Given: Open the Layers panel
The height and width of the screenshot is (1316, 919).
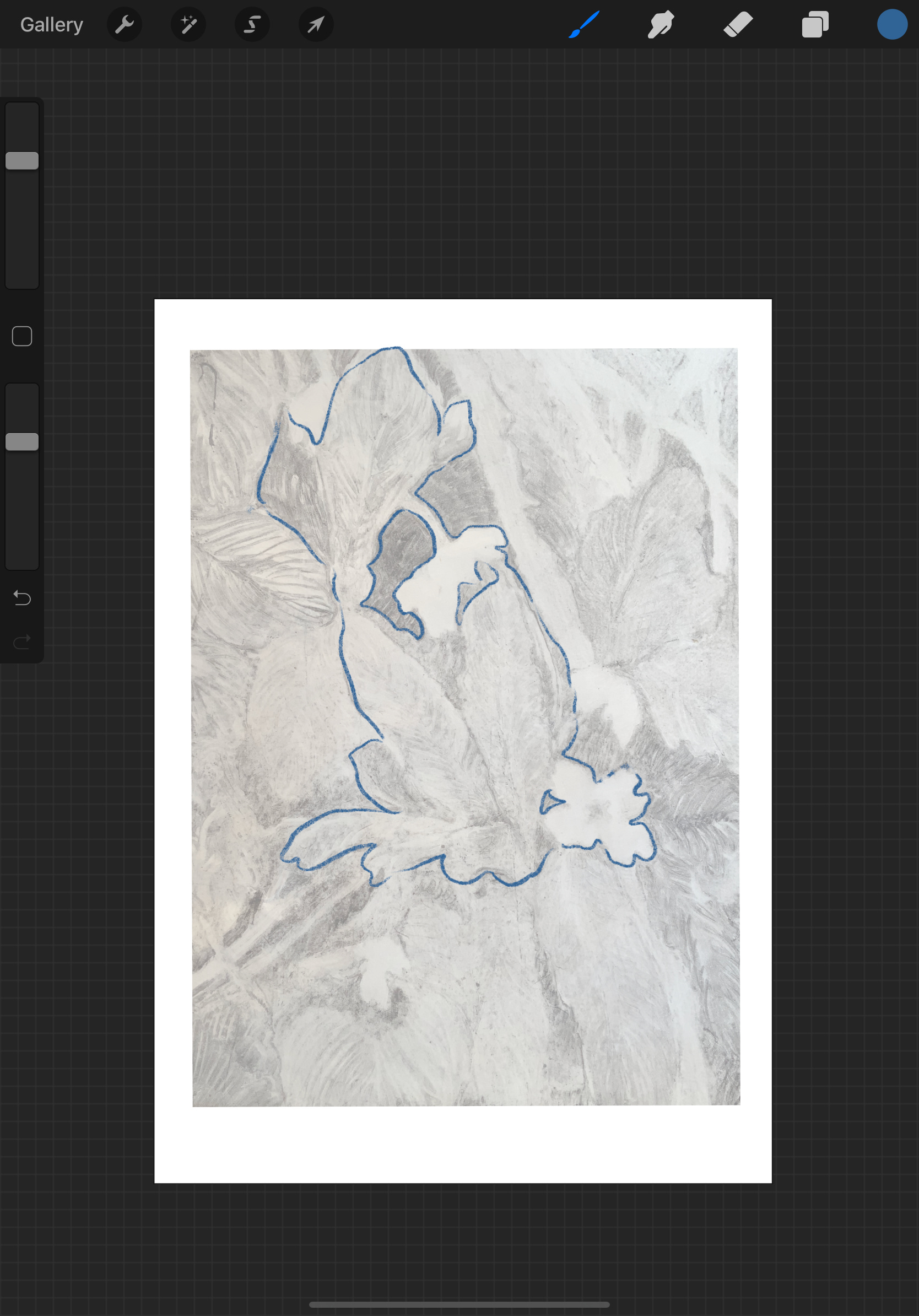Looking at the screenshot, I should pyautogui.click(x=815, y=25).
